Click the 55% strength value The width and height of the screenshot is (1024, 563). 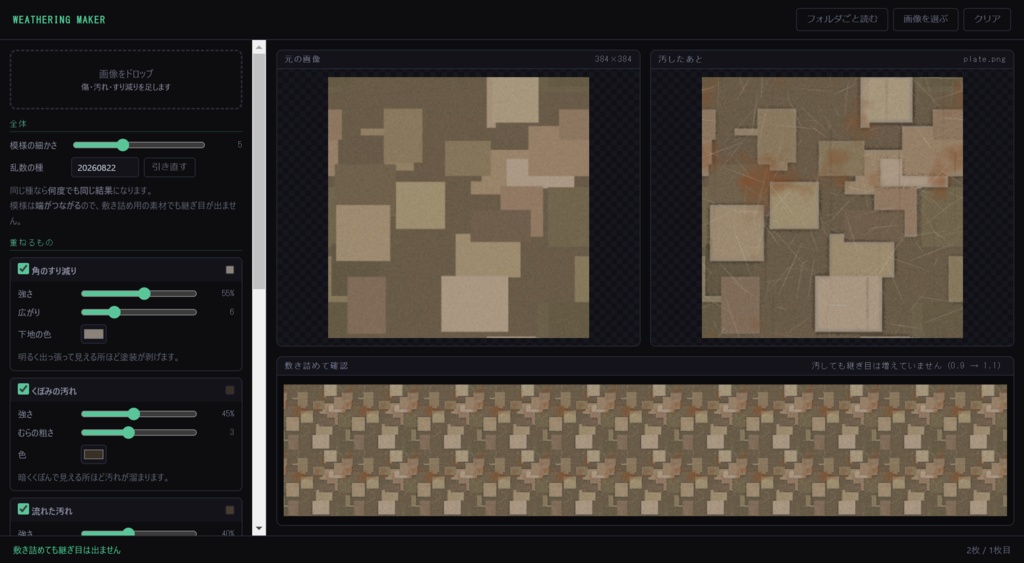227,294
